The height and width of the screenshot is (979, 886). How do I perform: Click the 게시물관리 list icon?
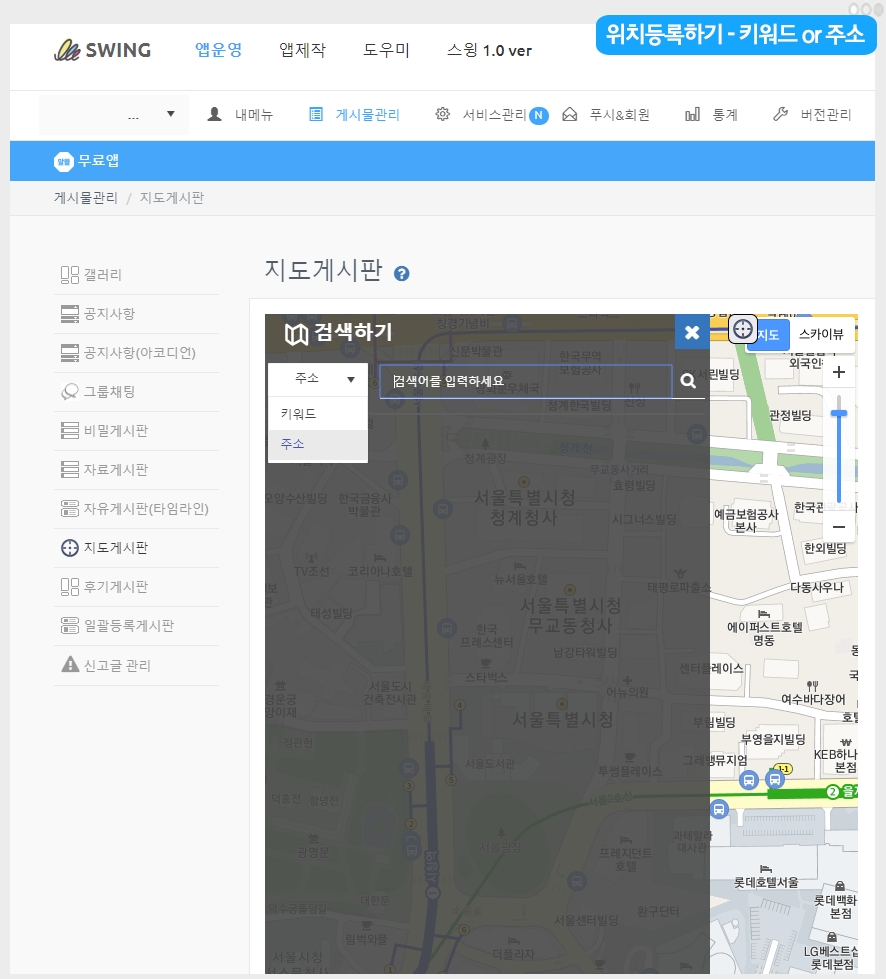click(x=316, y=114)
